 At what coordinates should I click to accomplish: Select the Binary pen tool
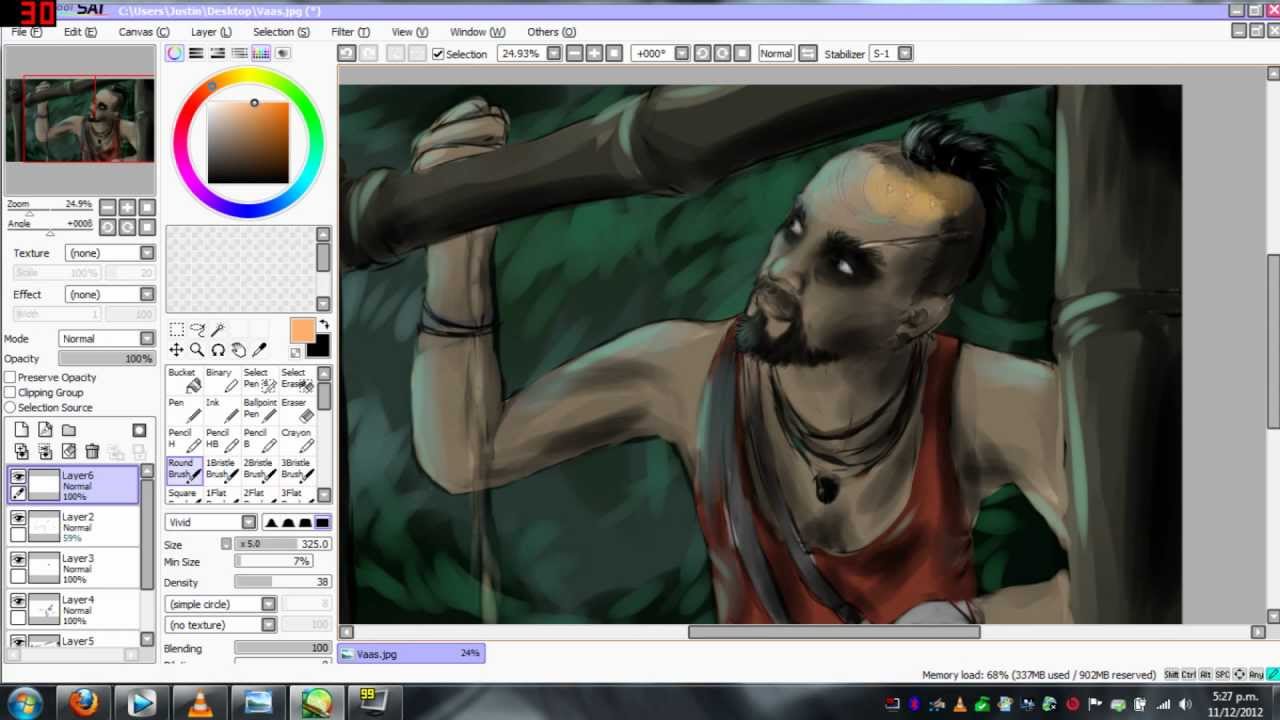(222, 379)
